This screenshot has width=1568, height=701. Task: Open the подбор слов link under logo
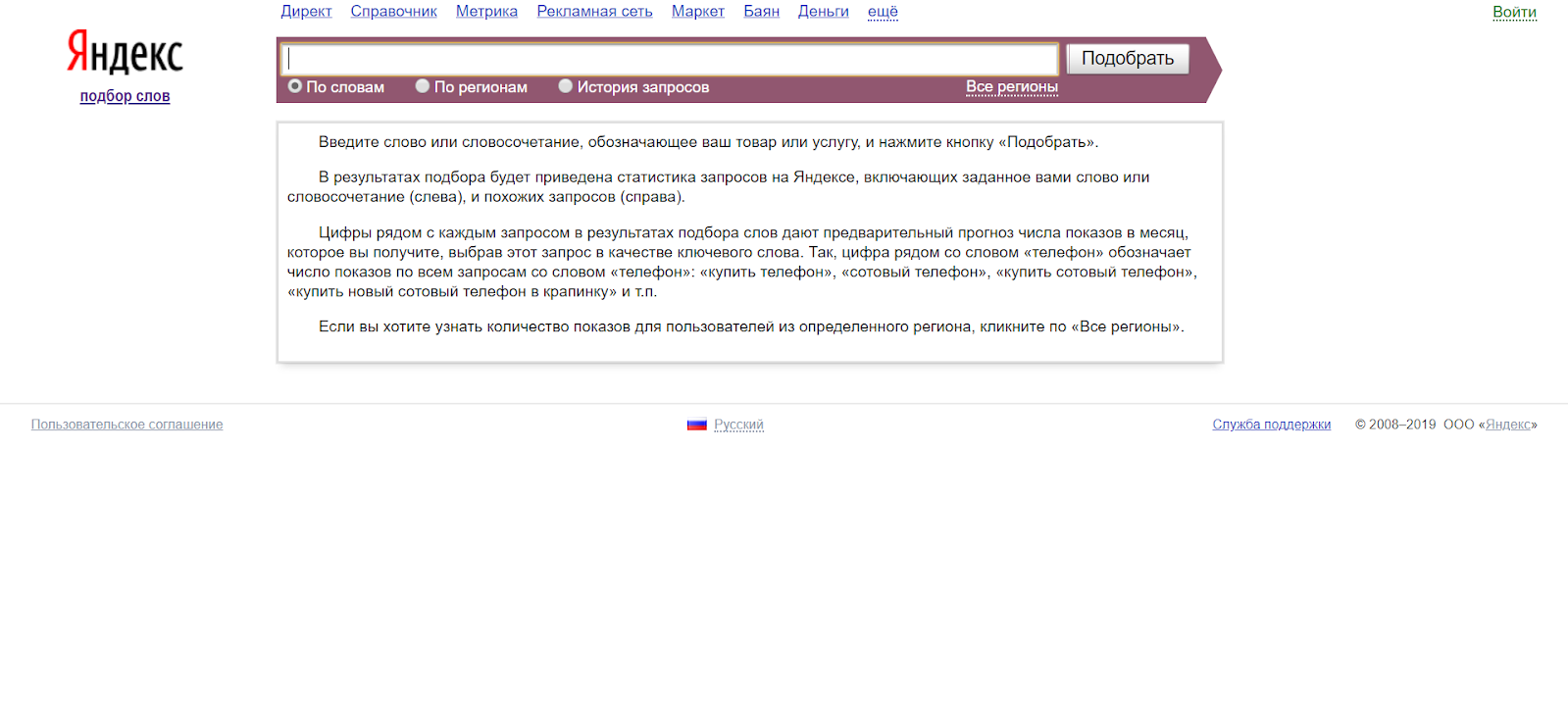pyautogui.click(x=125, y=96)
